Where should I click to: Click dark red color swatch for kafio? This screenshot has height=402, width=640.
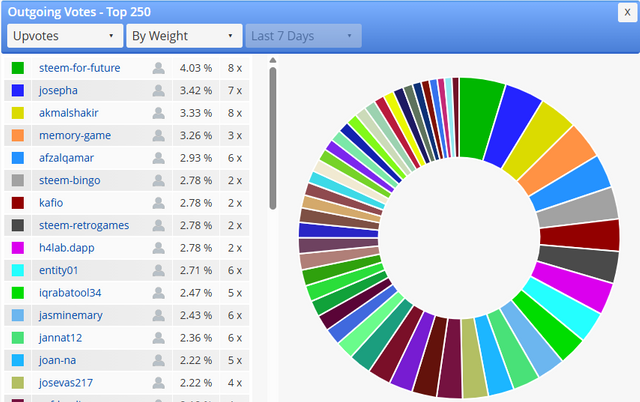pyautogui.click(x=18, y=202)
